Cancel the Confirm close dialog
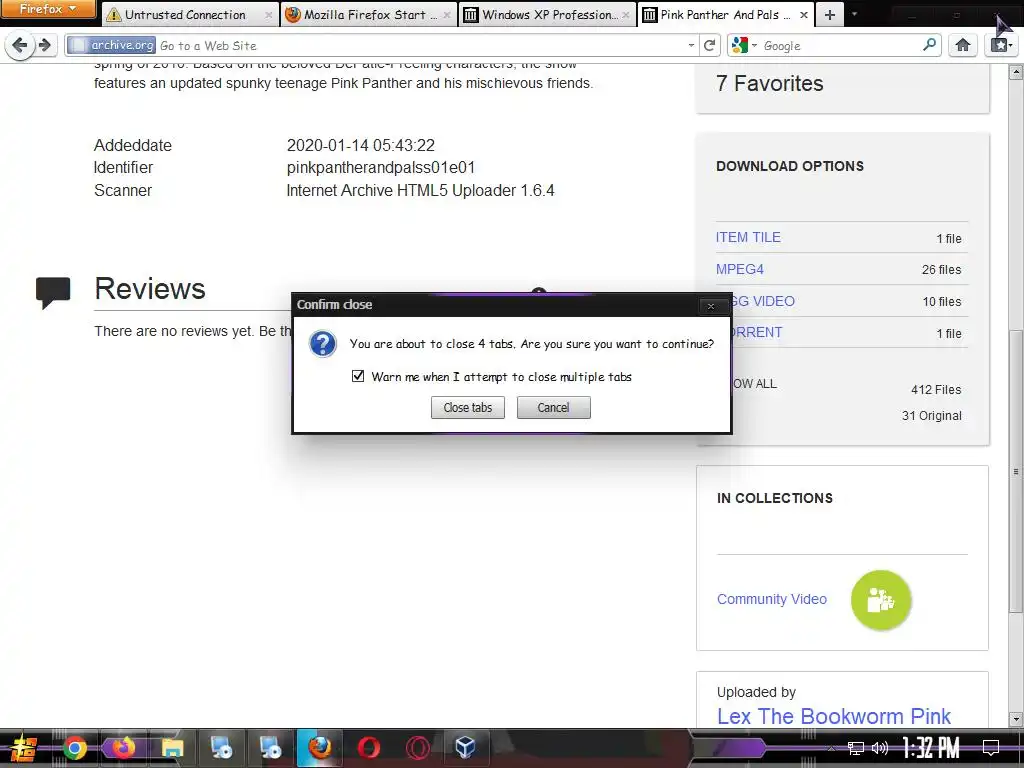This screenshot has height=768, width=1024. pos(554,408)
